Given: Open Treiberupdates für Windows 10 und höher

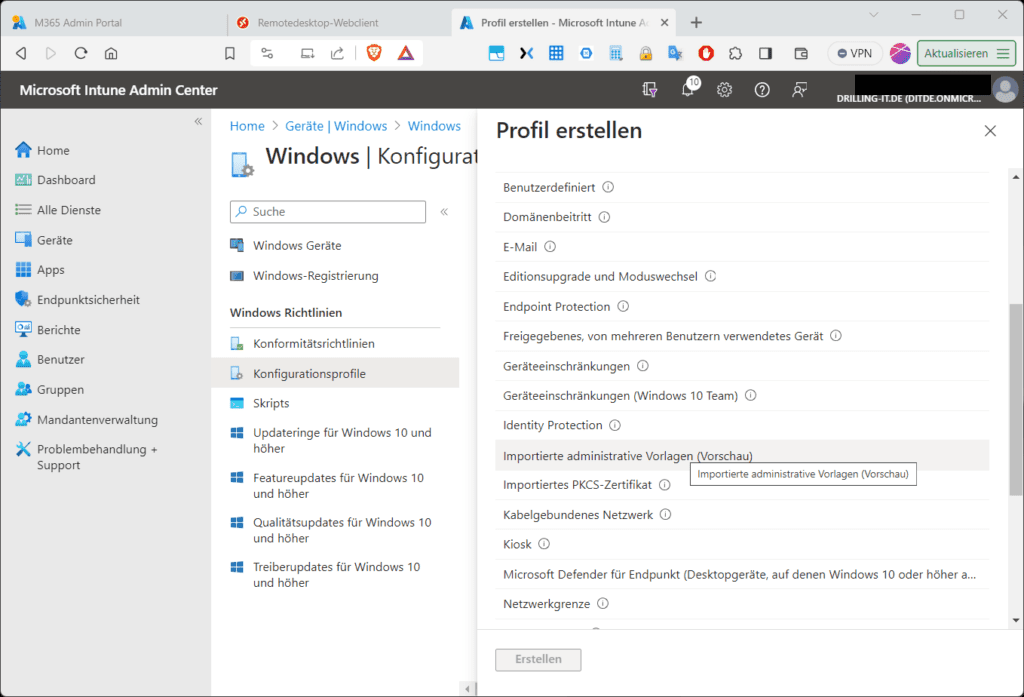Looking at the screenshot, I should 335,575.
